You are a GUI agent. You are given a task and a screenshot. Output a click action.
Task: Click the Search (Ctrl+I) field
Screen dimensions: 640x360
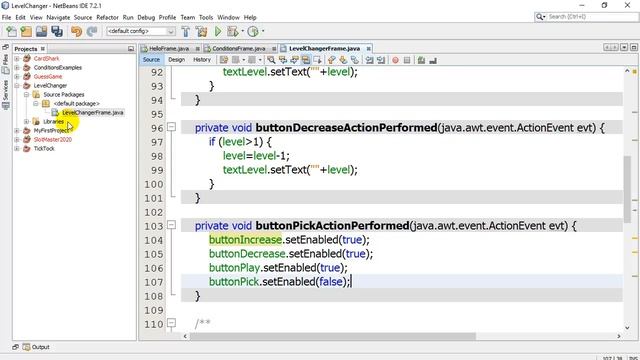coord(587,17)
